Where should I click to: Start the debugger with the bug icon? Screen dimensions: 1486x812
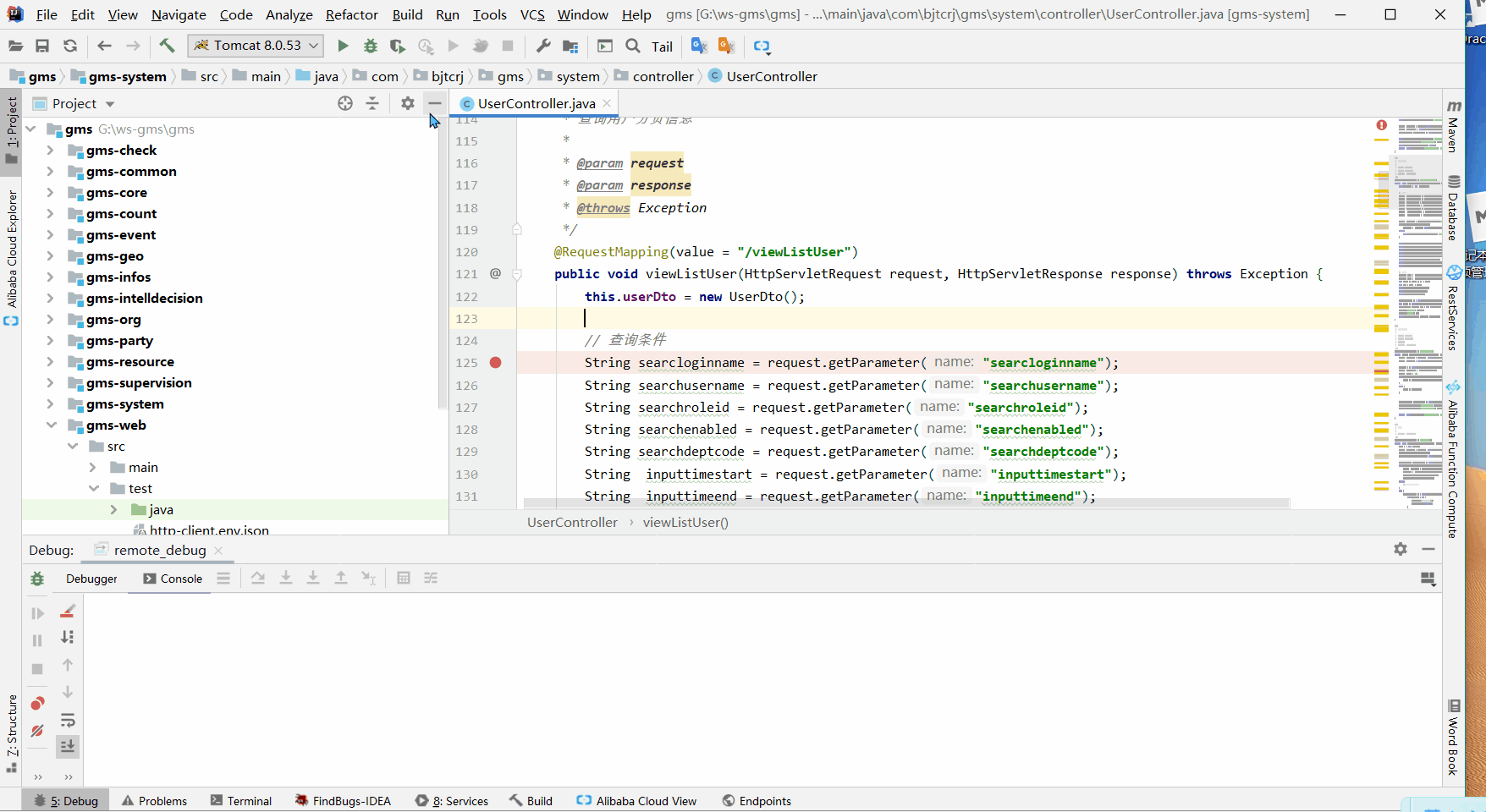(x=370, y=46)
